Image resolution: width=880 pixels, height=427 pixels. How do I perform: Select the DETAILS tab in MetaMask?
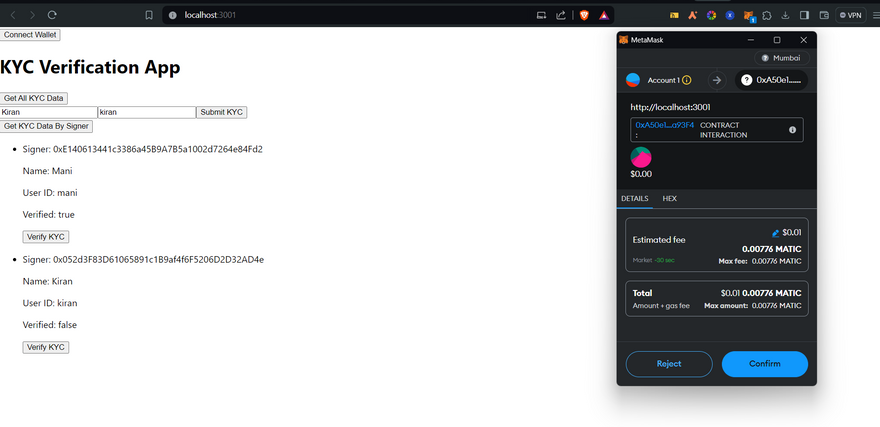click(635, 199)
